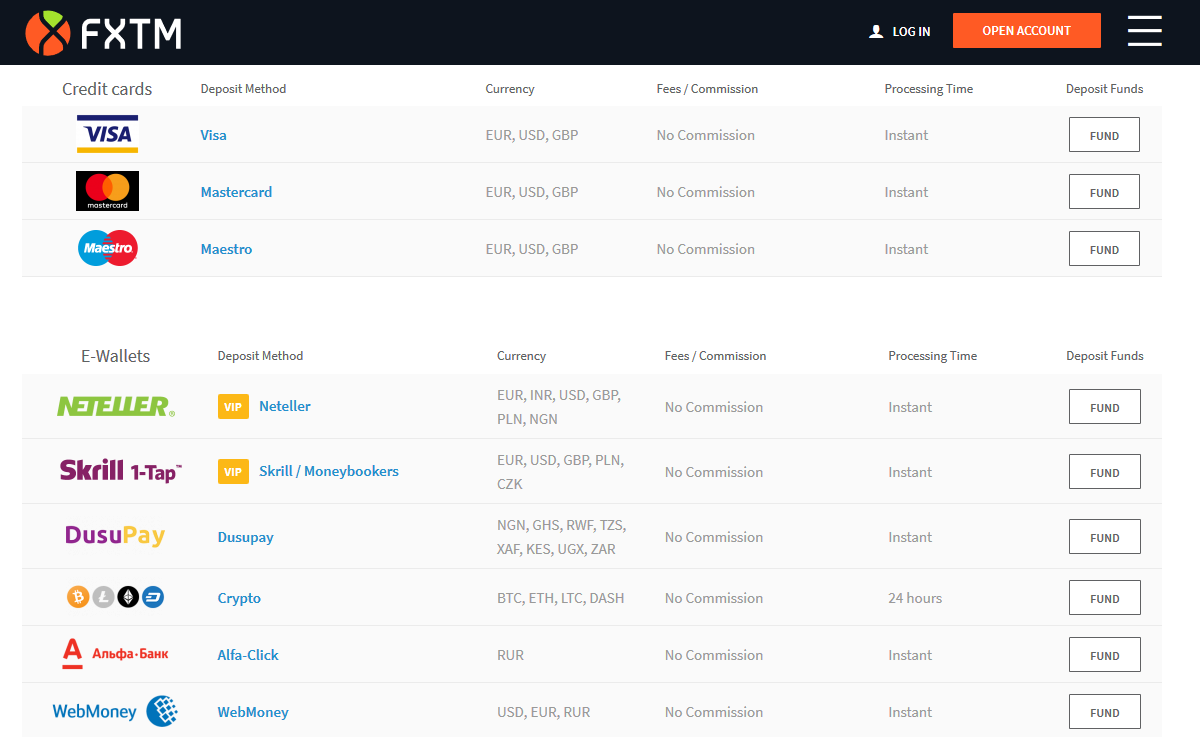
Task: Click the Visa card logo
Action: 107,134
